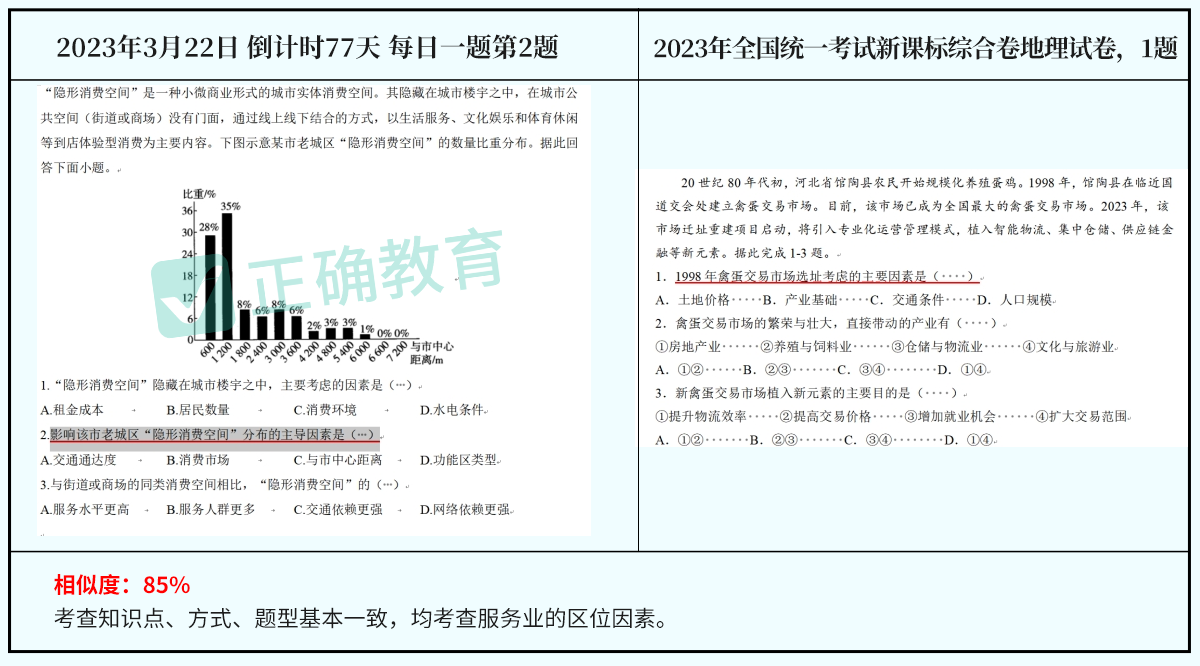Screen dimensions: 1200x666
Task: Select 'C. ③④' under right question 3
Action: 869,440
